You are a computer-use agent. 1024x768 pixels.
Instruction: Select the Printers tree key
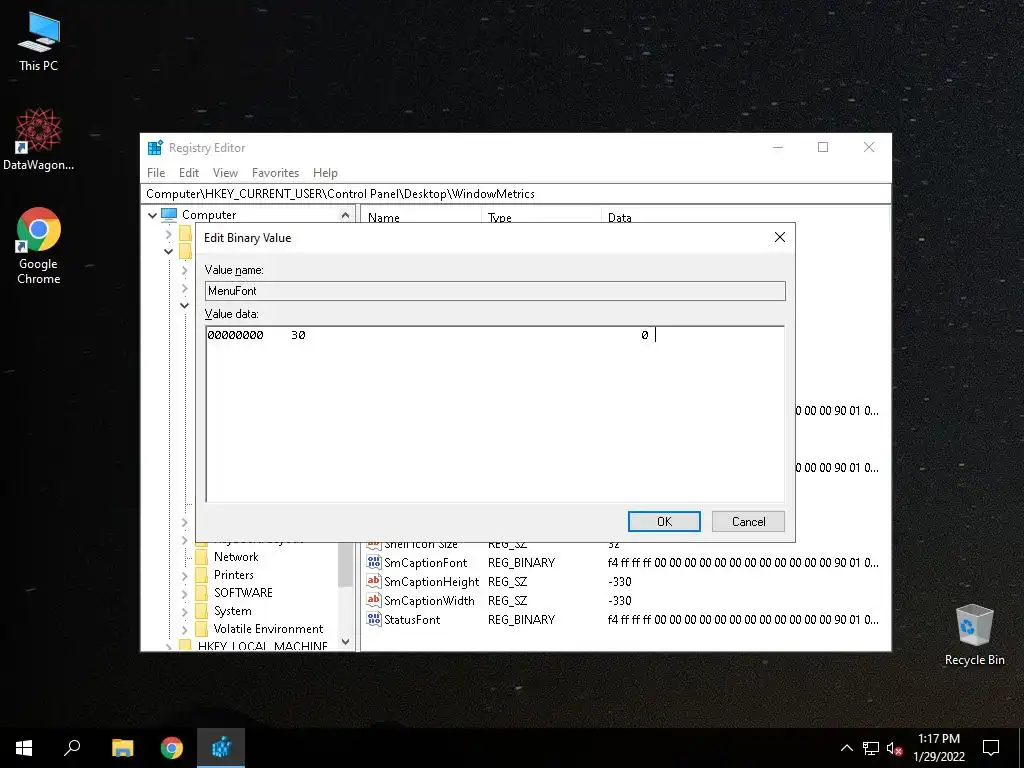click(x=234, y=575)
